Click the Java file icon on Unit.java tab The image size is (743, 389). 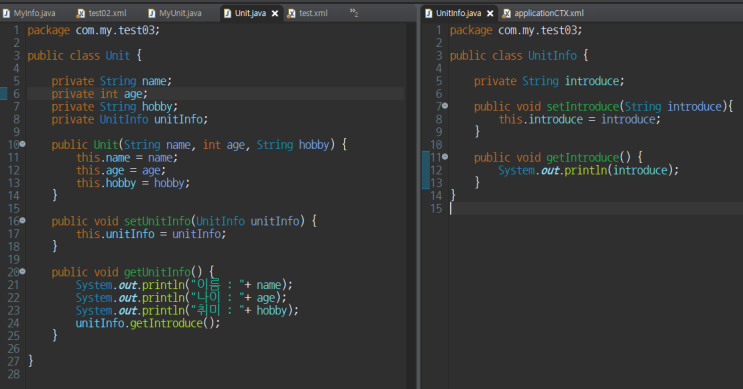pos(227,13)
